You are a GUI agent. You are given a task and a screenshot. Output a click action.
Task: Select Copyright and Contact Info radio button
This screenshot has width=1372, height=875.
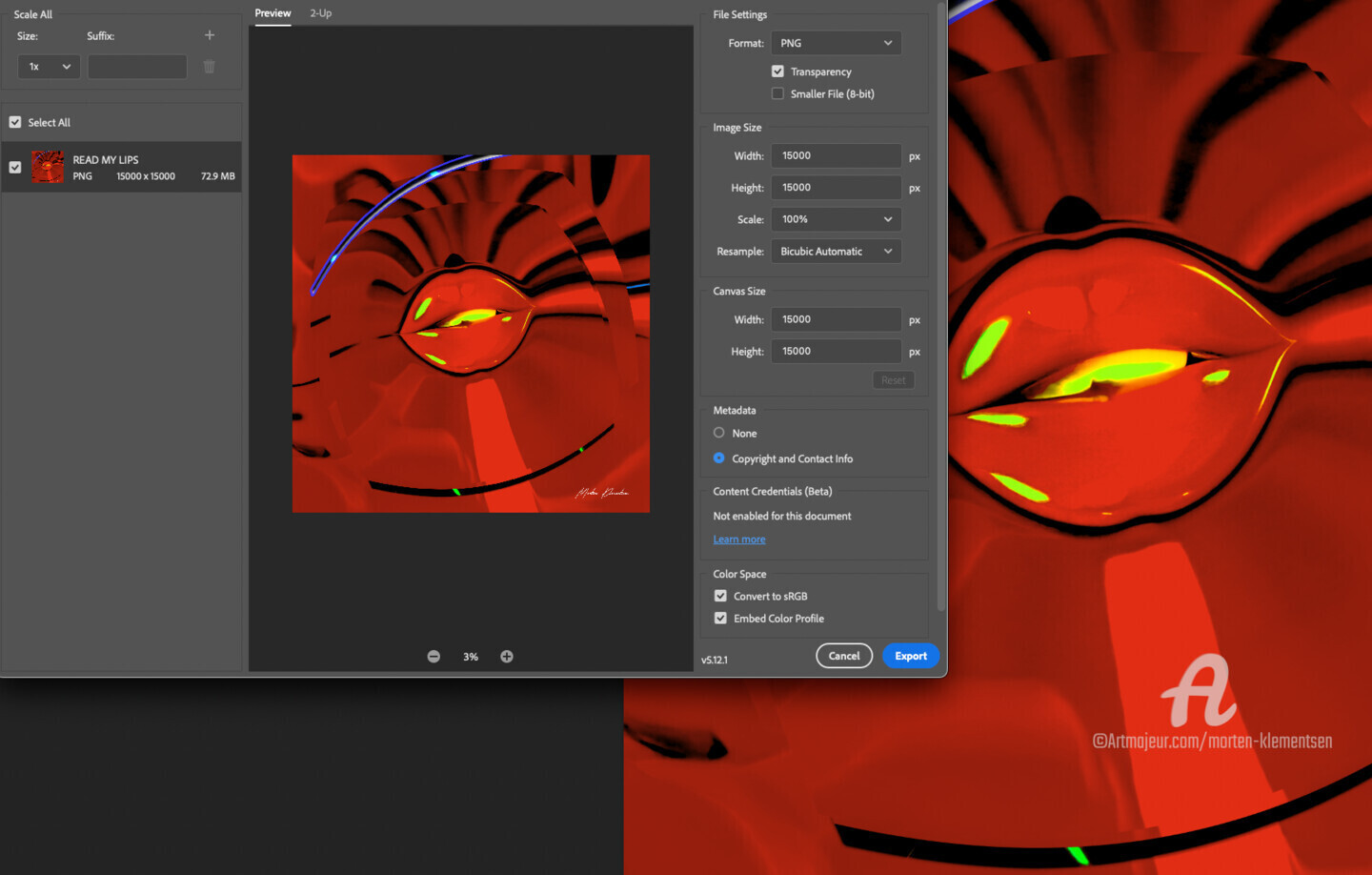coord(719,458)
